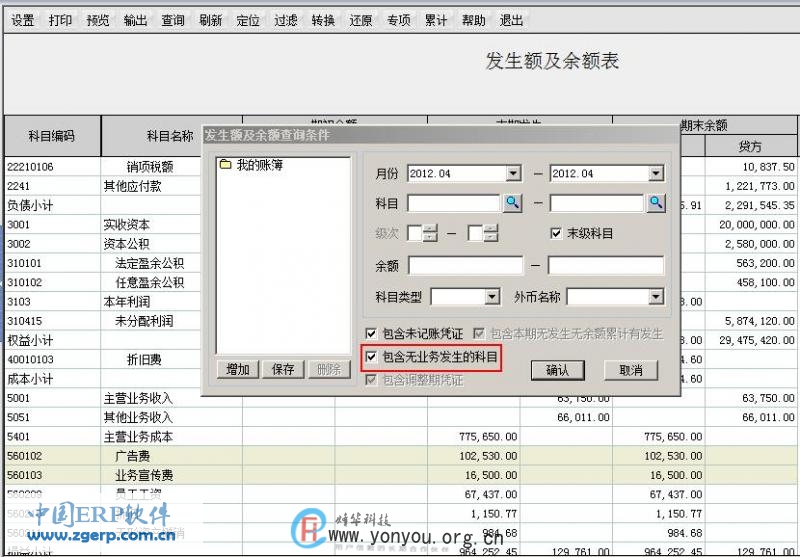The image size is (800, 557).
Task: Open the start 月份 dropdown arrow
Action: pos(513,173)
